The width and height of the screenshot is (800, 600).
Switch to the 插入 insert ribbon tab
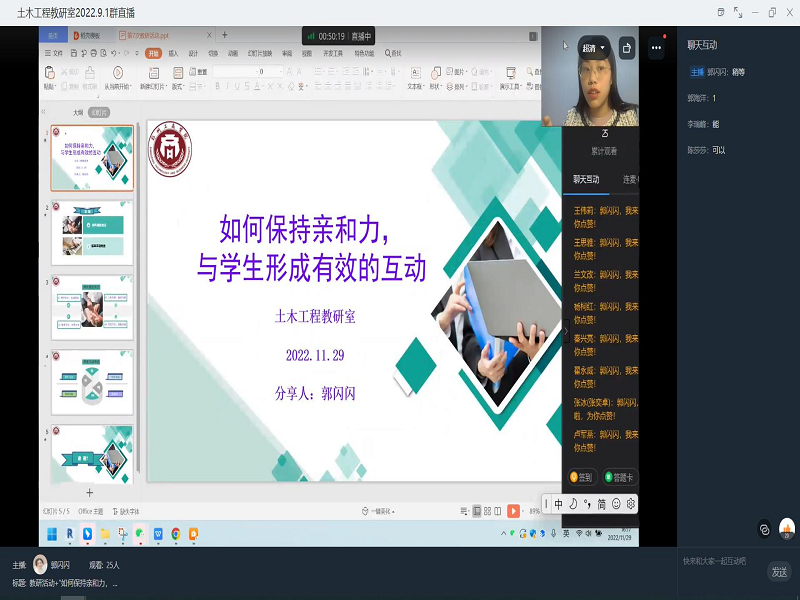173,53
